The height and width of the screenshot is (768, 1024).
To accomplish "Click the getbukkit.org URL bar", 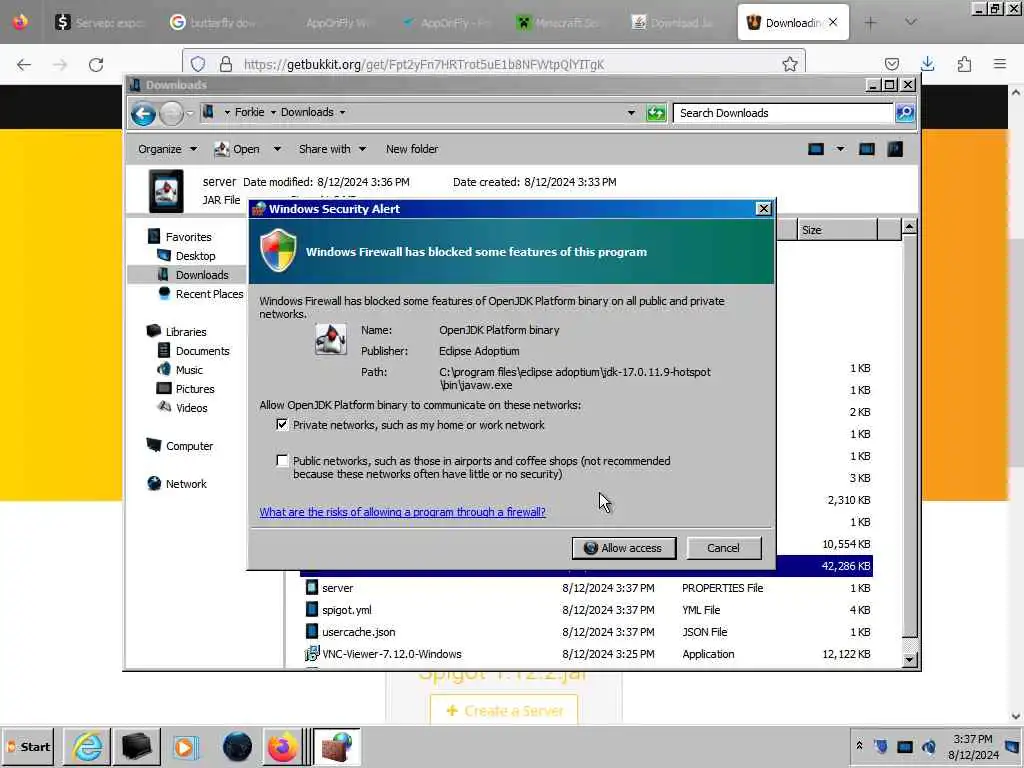I will [x=493, y=64].
